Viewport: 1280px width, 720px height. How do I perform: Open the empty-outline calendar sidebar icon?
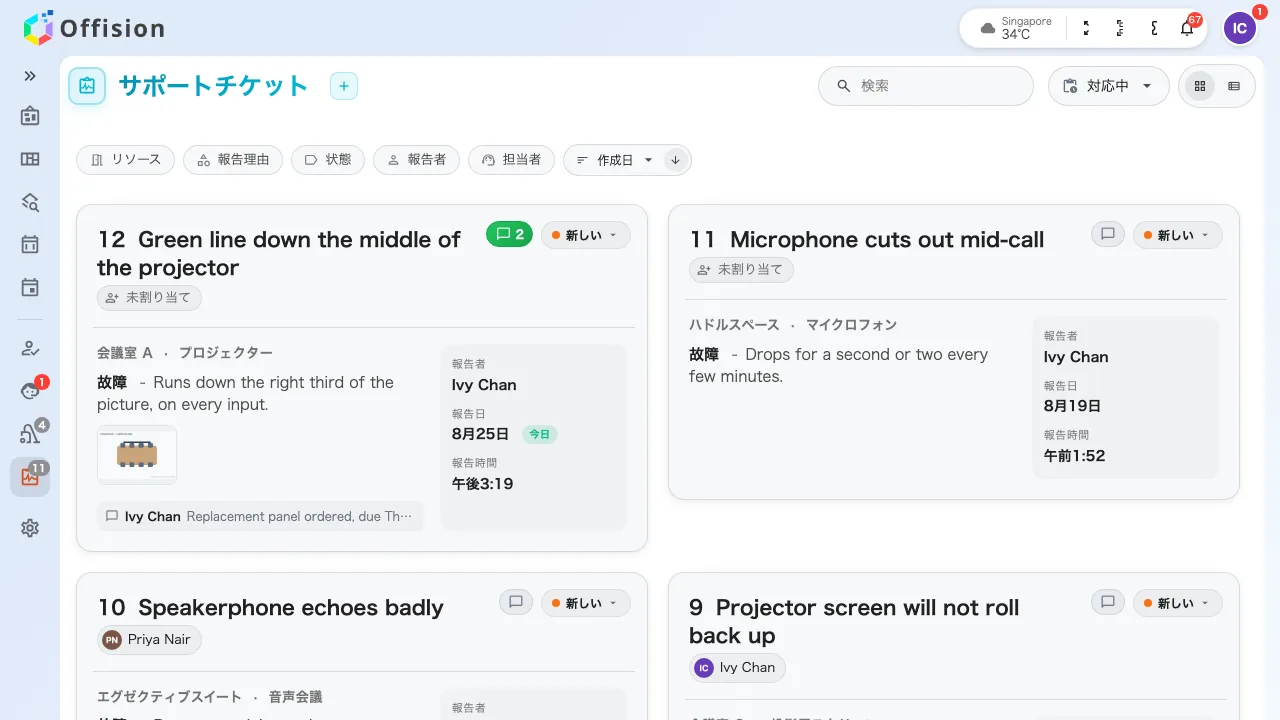click(30, 245)
